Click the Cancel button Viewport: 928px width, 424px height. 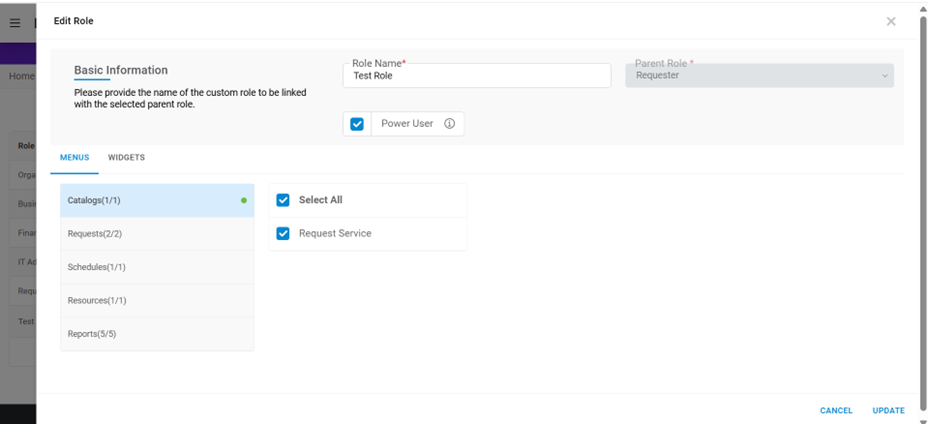point(836,410)
